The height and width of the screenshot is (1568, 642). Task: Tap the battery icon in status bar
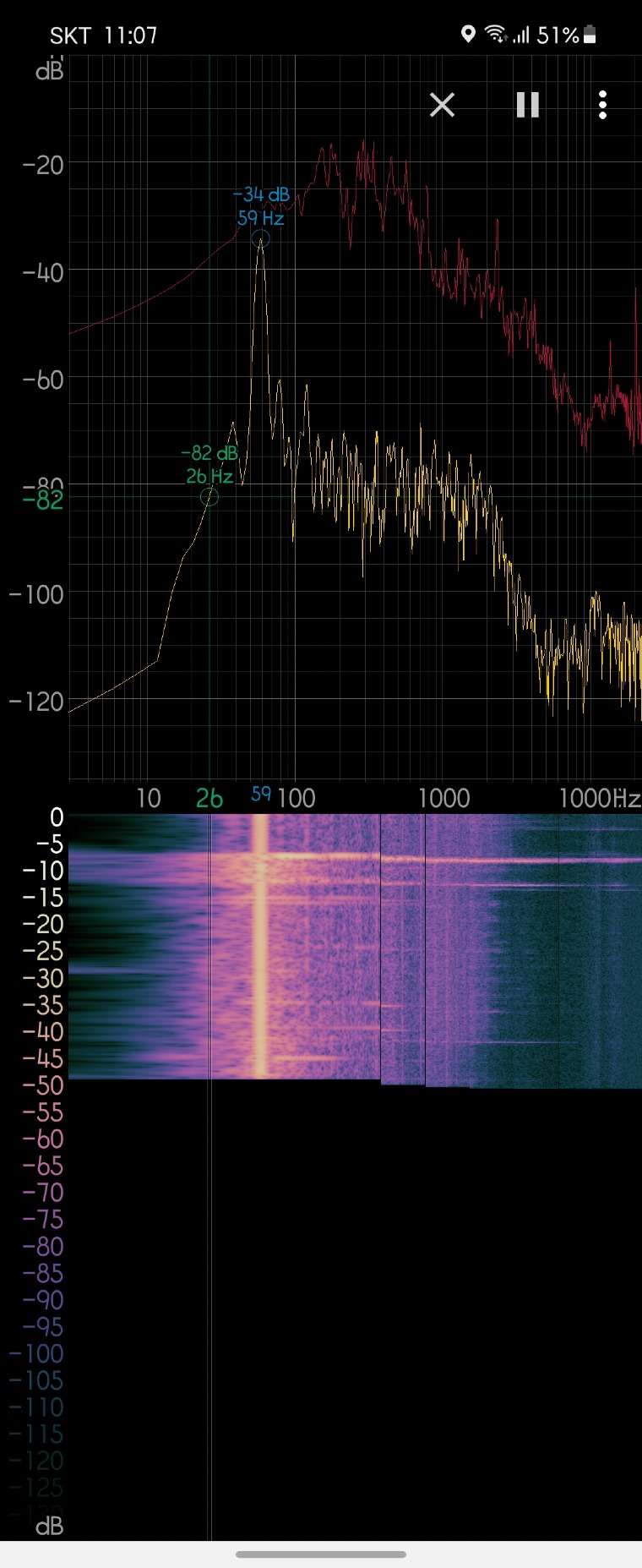click(590, 35)
